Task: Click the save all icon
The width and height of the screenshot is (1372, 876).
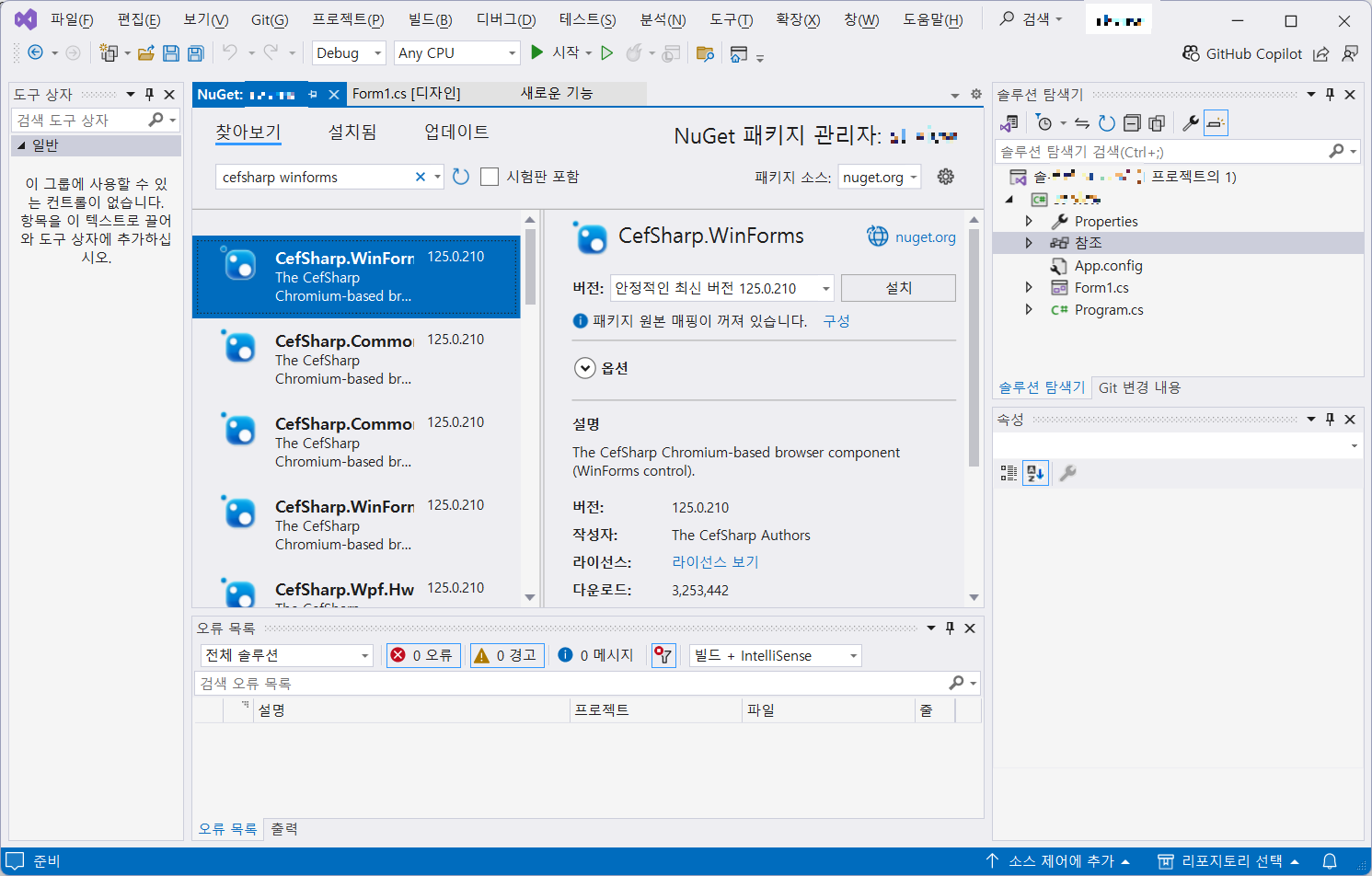Action: [195, 53]
